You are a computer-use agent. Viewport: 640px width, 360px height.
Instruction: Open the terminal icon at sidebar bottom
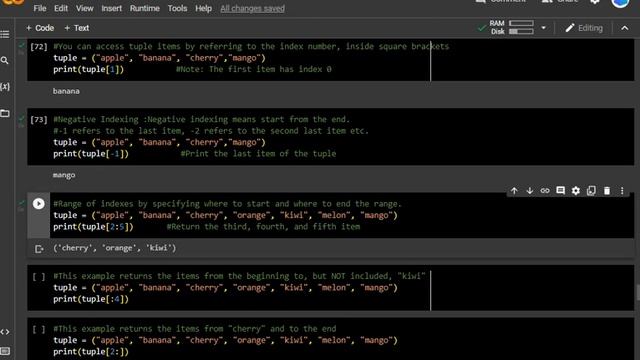pyautogui.click(x=5, y=351)
